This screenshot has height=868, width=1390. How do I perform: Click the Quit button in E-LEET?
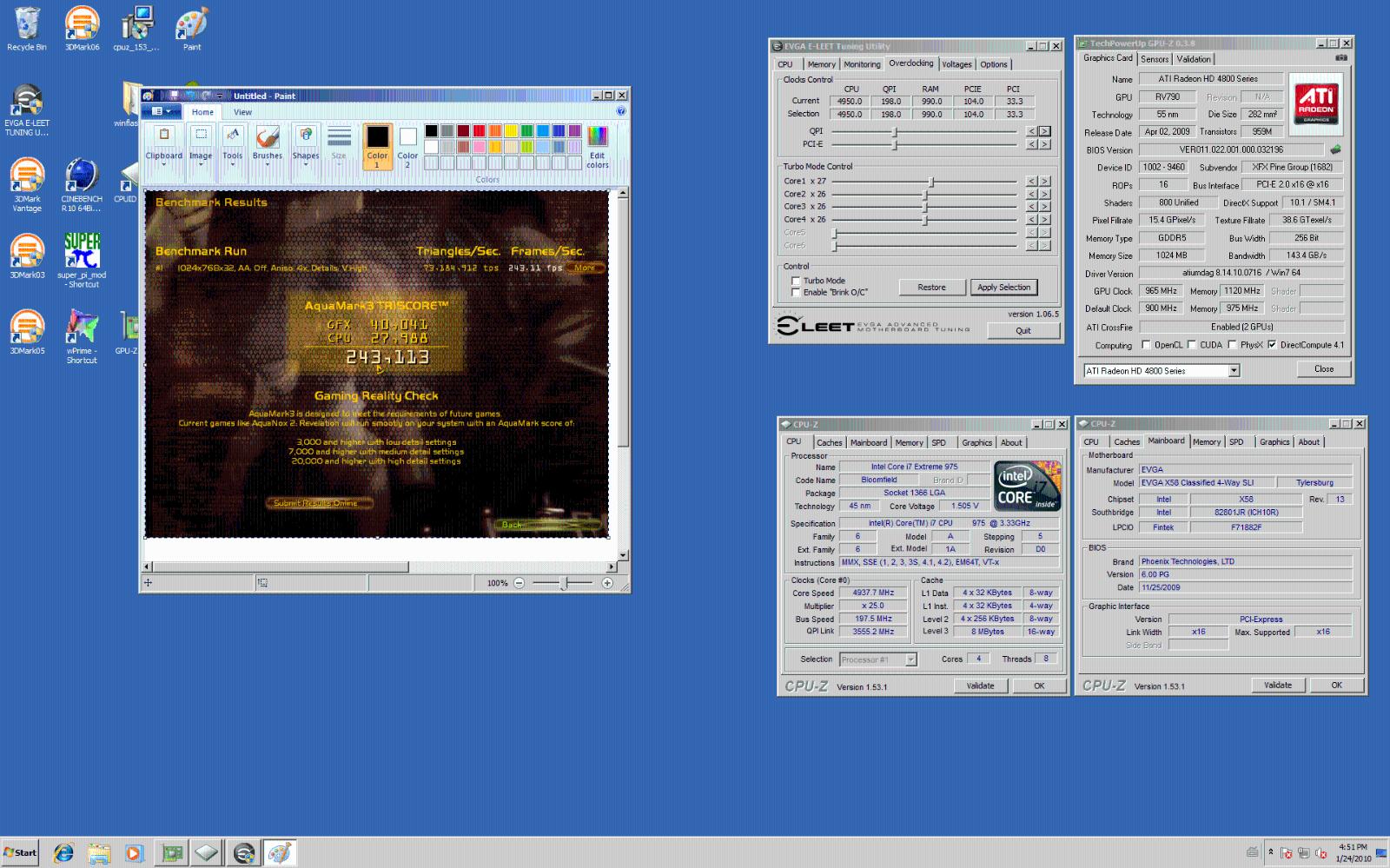[1023, 330]
